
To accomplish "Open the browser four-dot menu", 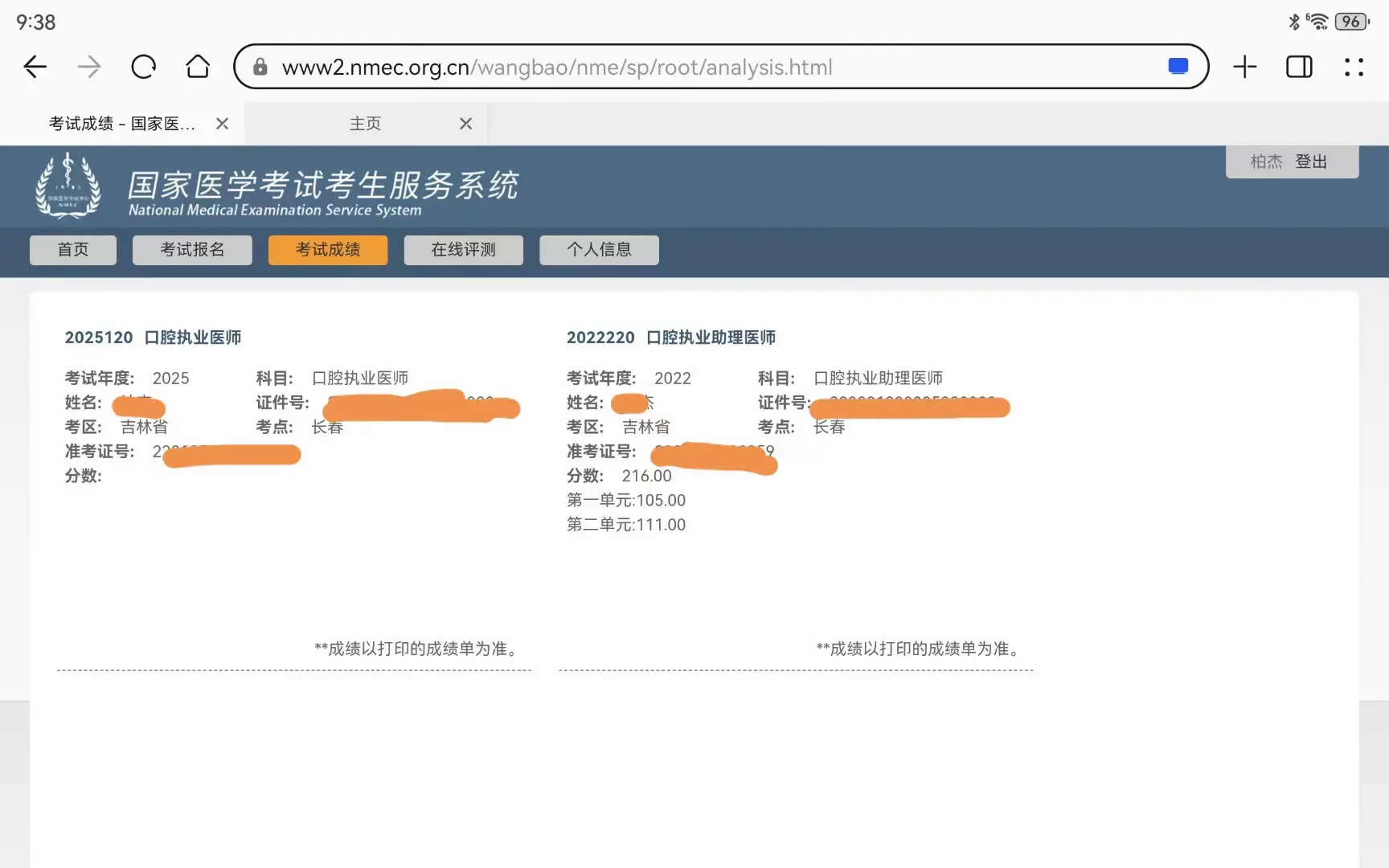I will tap(1354, 67).
